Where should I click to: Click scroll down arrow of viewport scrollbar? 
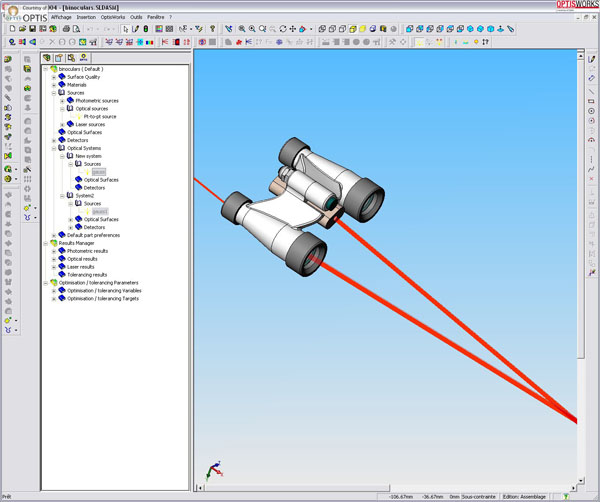click(581, 480)
